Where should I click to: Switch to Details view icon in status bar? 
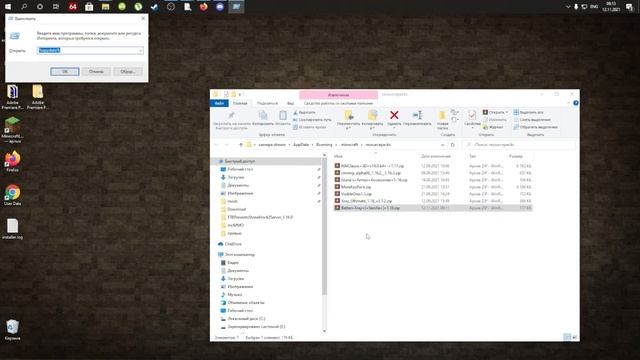[567, 337]
